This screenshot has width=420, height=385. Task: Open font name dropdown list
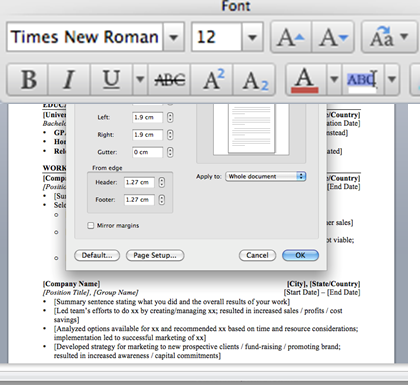click(173, 37)
